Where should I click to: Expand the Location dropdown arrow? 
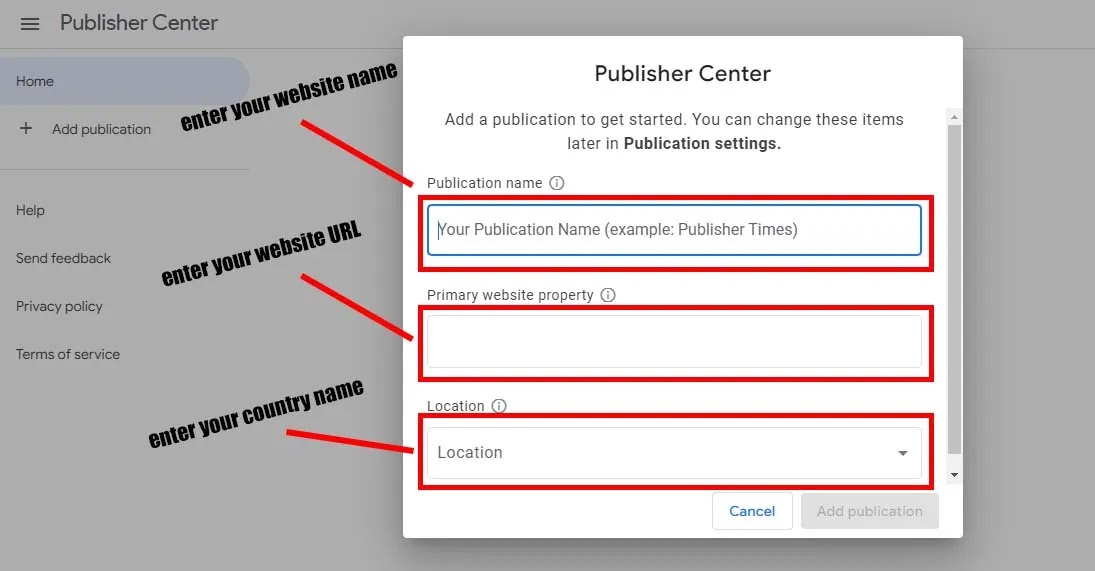(x=902, y=453)
